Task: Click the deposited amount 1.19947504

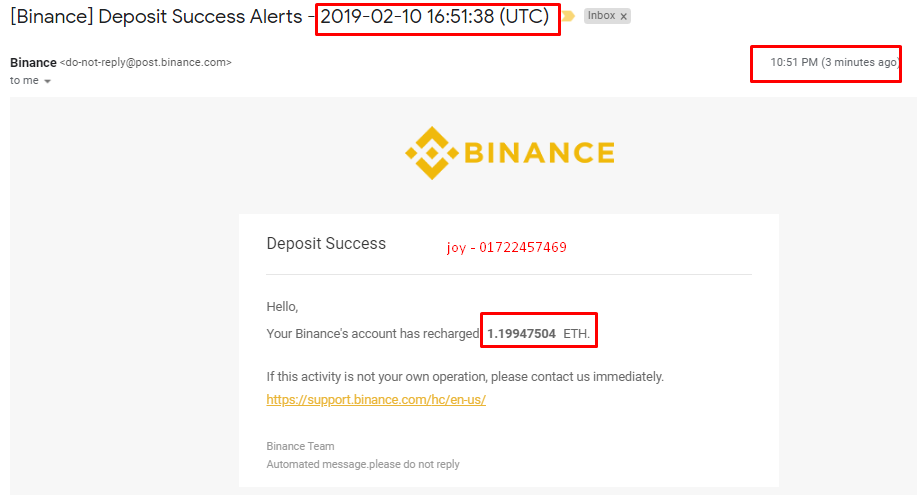Action: pos(521,334)
